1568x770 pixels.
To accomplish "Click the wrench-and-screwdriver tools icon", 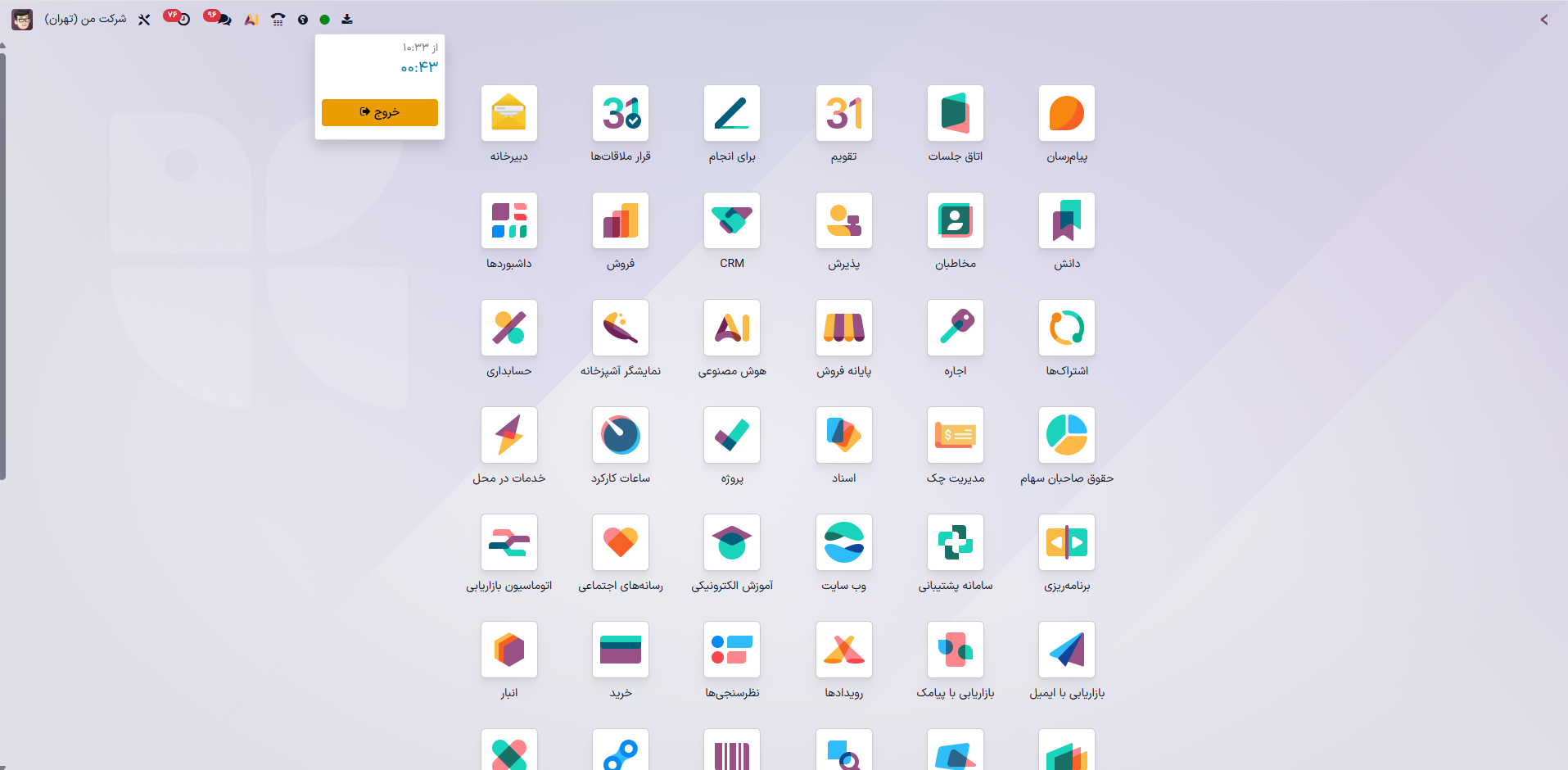I will [x=144, y=20].
